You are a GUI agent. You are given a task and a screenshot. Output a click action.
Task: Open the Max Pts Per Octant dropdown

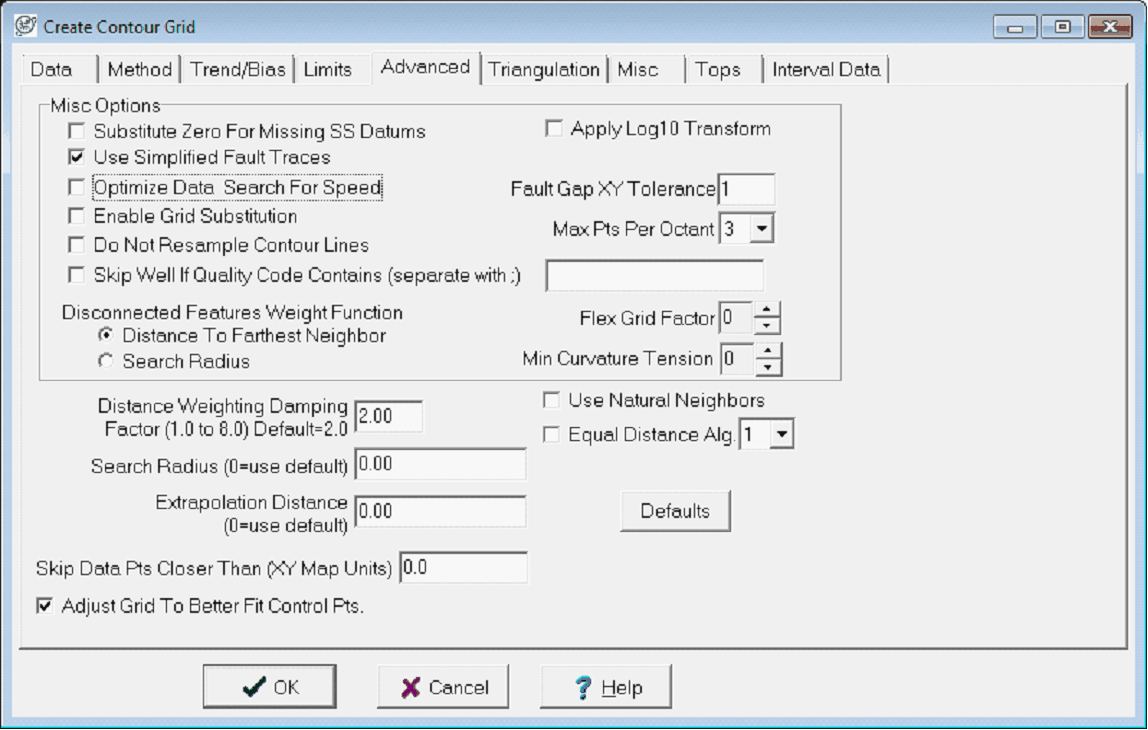pos(762,229)
